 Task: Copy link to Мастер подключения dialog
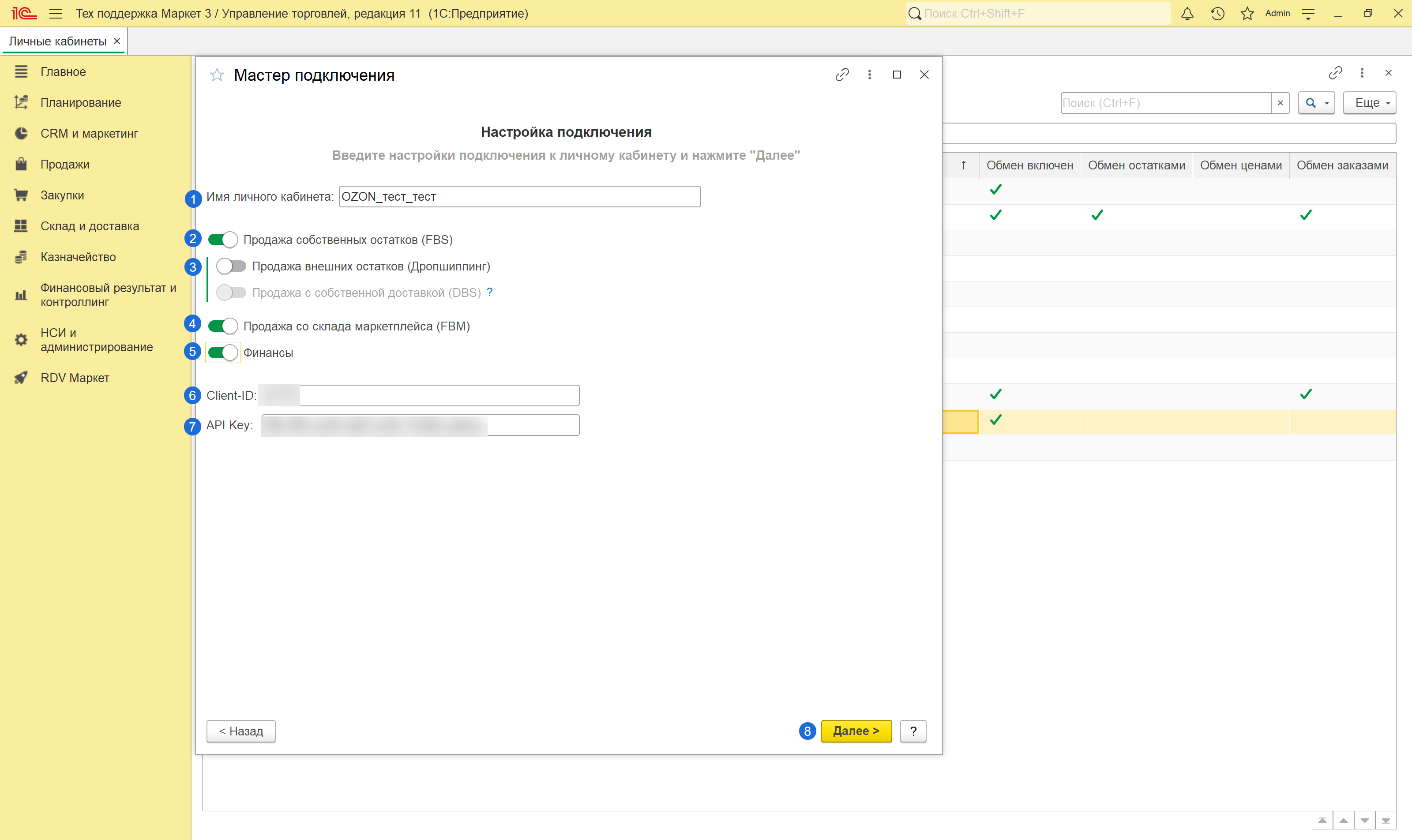tap(842, 75)
